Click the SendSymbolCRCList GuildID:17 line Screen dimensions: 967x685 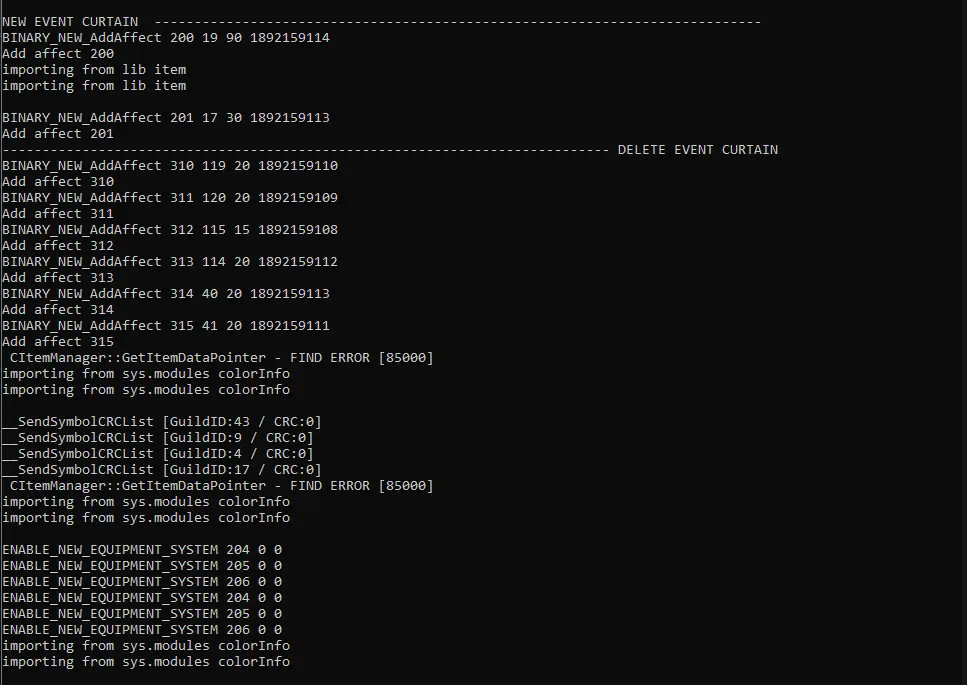[161, 470]
